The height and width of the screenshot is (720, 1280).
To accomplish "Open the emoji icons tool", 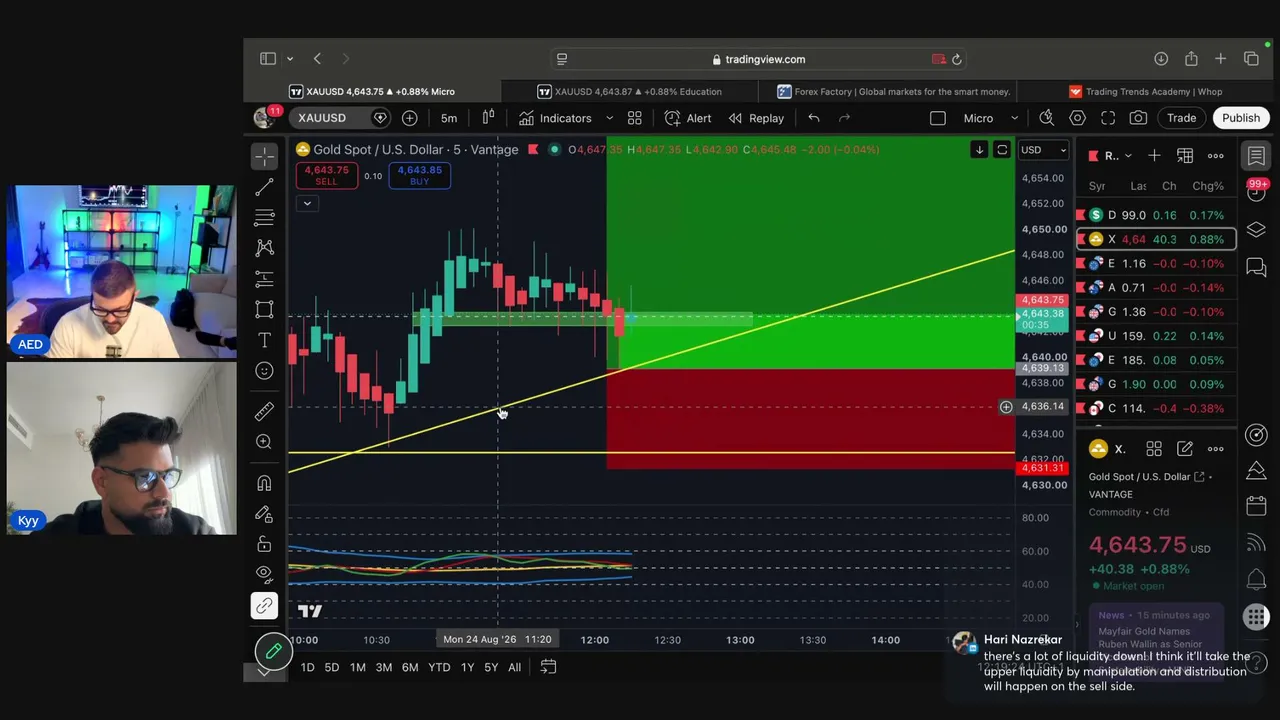I will coord(264,371).
